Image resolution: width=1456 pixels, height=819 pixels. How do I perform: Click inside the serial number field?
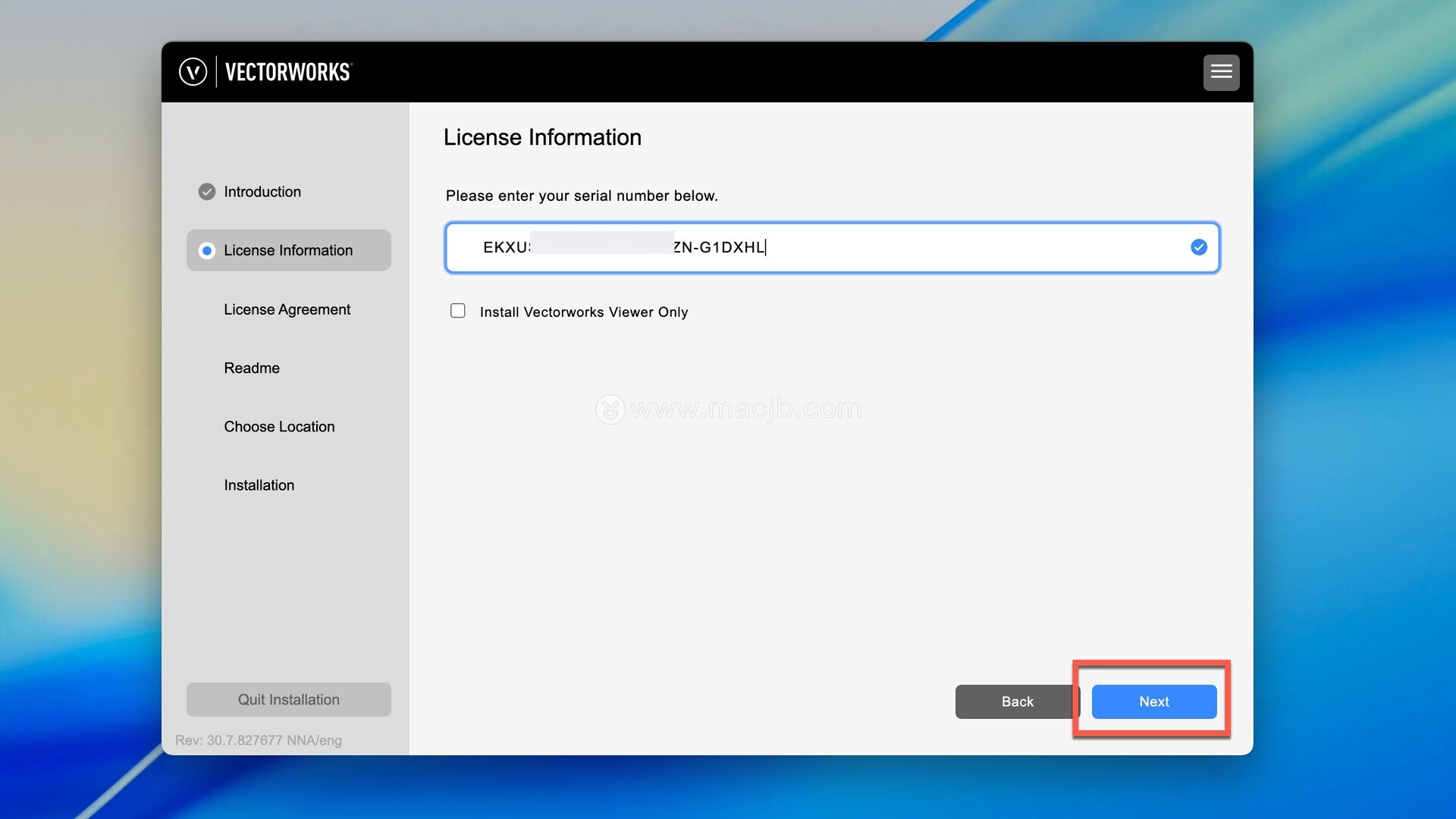pos(948,247)
